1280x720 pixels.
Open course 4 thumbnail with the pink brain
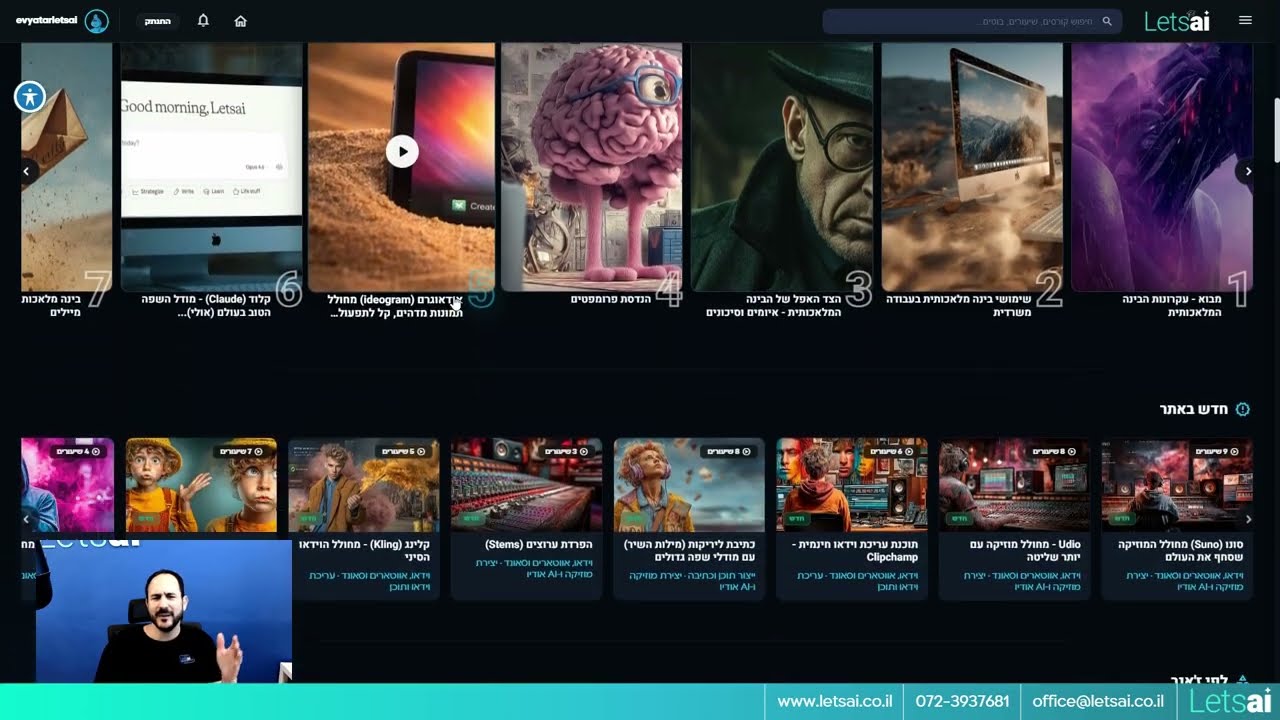coord(592,167)
